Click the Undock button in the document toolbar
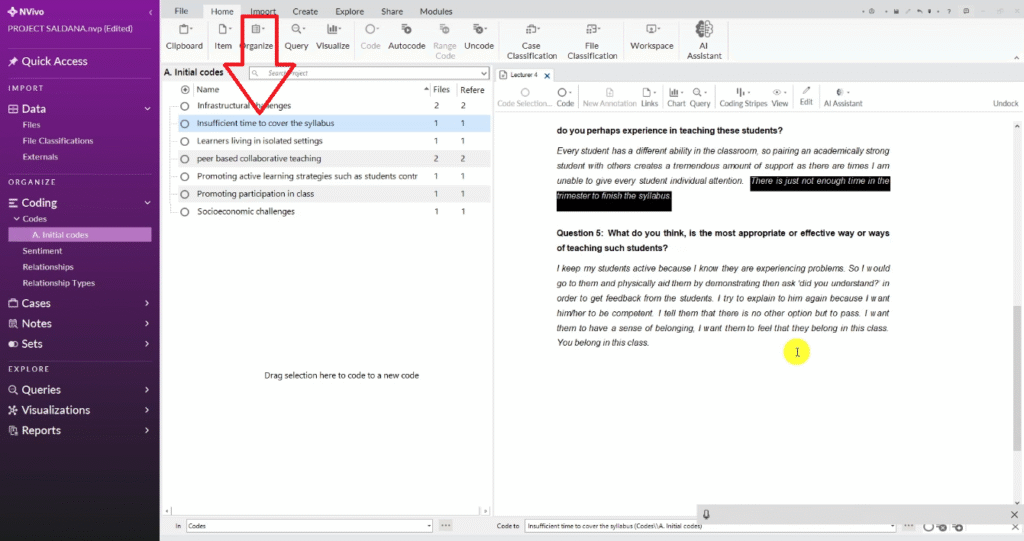The height and width of the screenshot is (541, 1024). click(1005, 103)
